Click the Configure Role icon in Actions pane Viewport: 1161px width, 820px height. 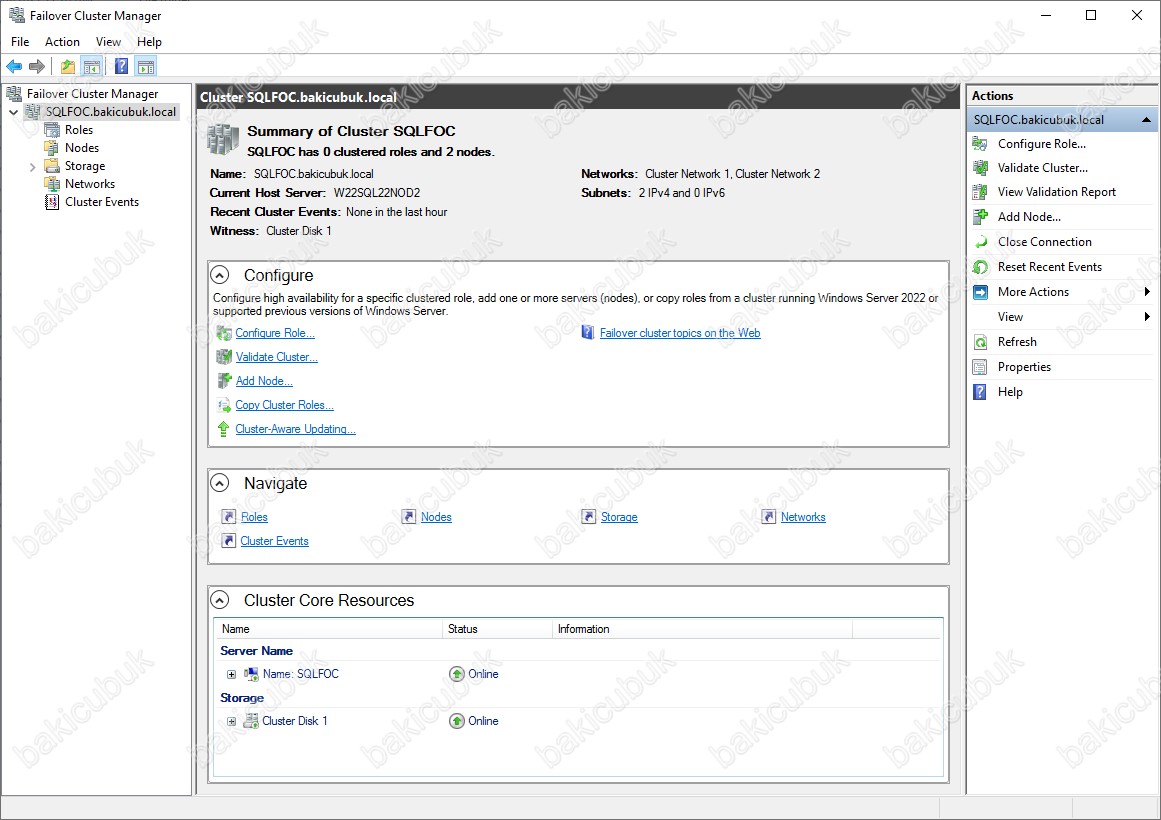click(x=980, y=144)
